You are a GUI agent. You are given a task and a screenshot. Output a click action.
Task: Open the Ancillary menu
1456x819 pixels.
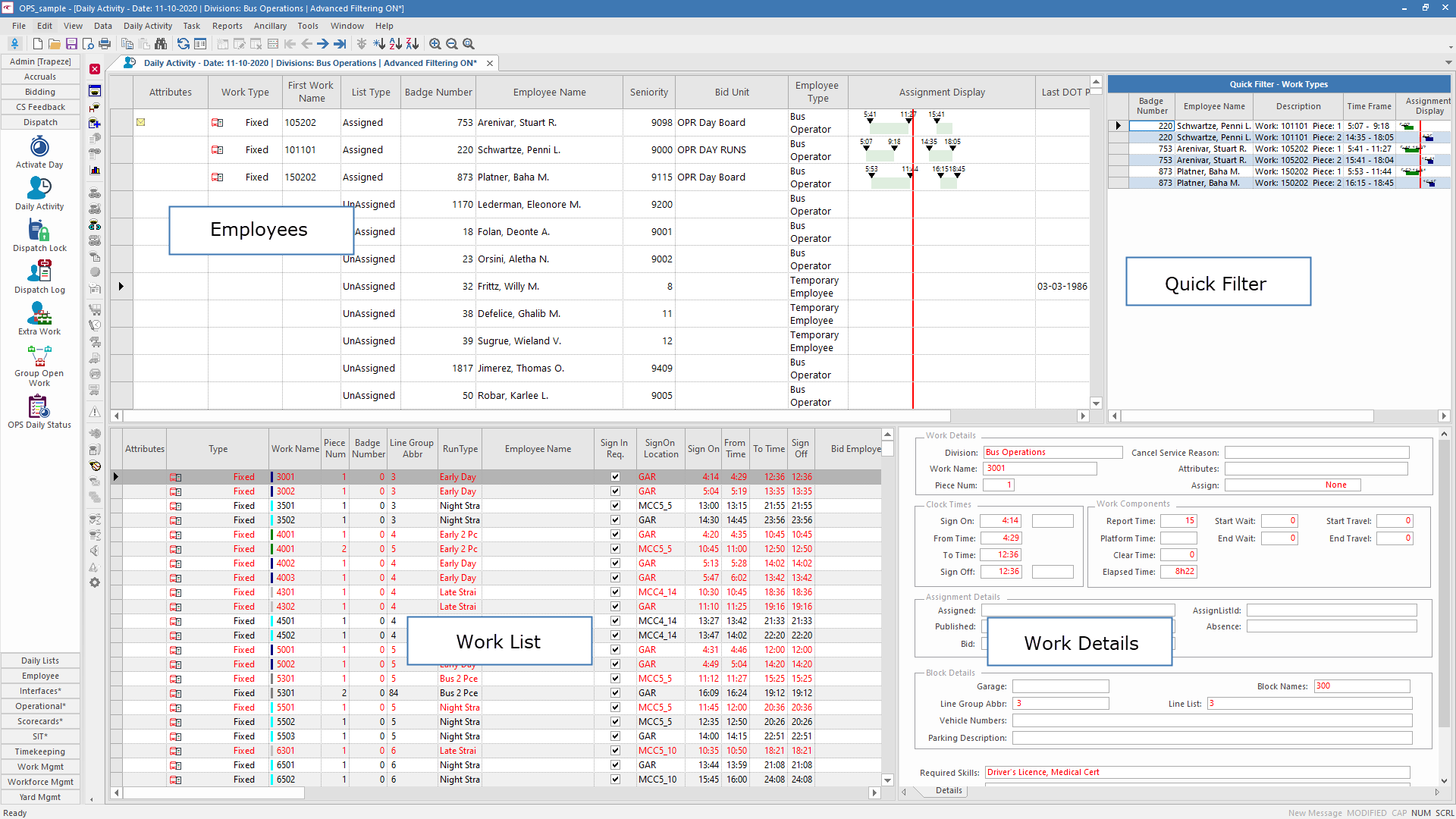click(270, 26)
